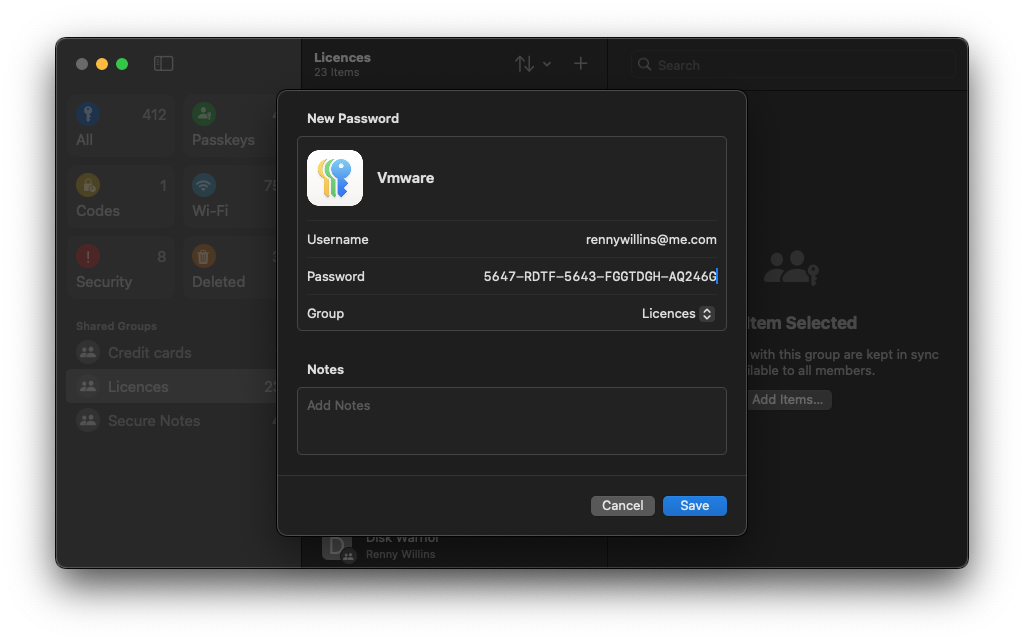The width and height of the screenshot is (1024, 642).
Task: Open the sort order menu
Action: (x=532, y=64)
